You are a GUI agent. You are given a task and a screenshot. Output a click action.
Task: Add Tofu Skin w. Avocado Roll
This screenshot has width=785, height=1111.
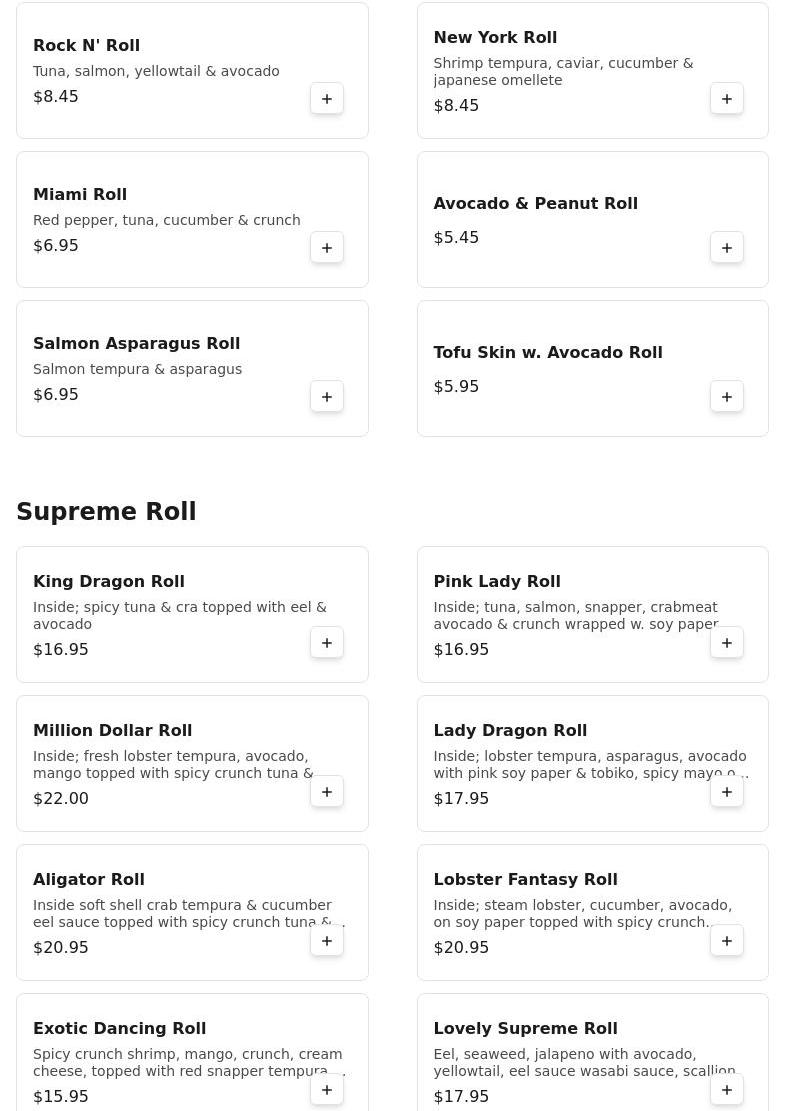[x=727, y=397]
